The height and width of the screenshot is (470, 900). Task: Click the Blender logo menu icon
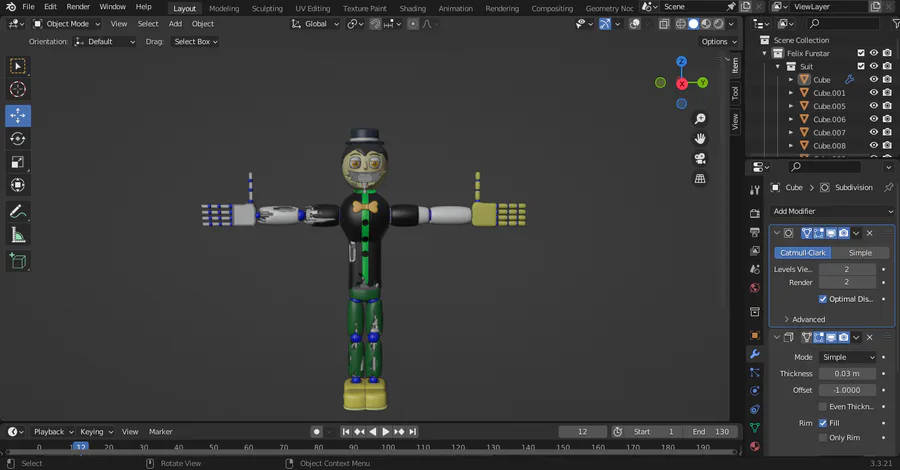10,7
